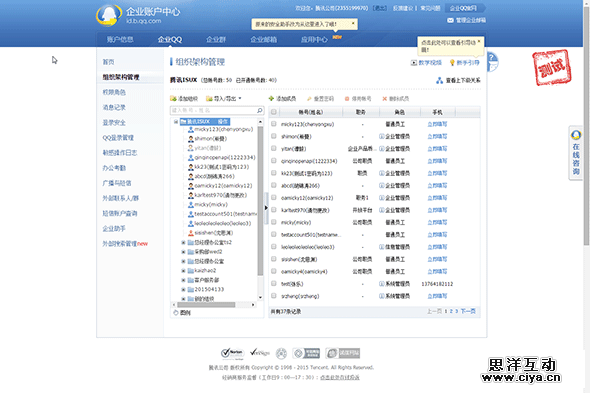This screenshot has width=590, height=393.
Task: Expand the 采购部wed2 tree node
Action: pos(183,252)
